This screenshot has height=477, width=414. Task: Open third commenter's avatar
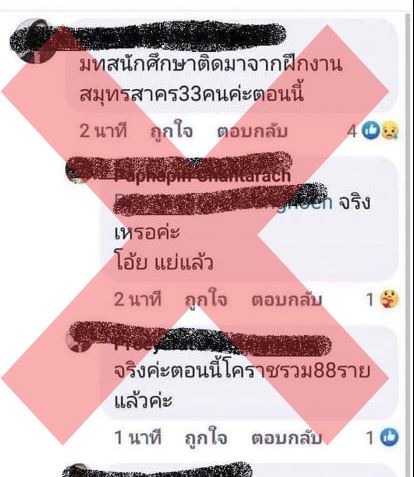click(77, 340)
